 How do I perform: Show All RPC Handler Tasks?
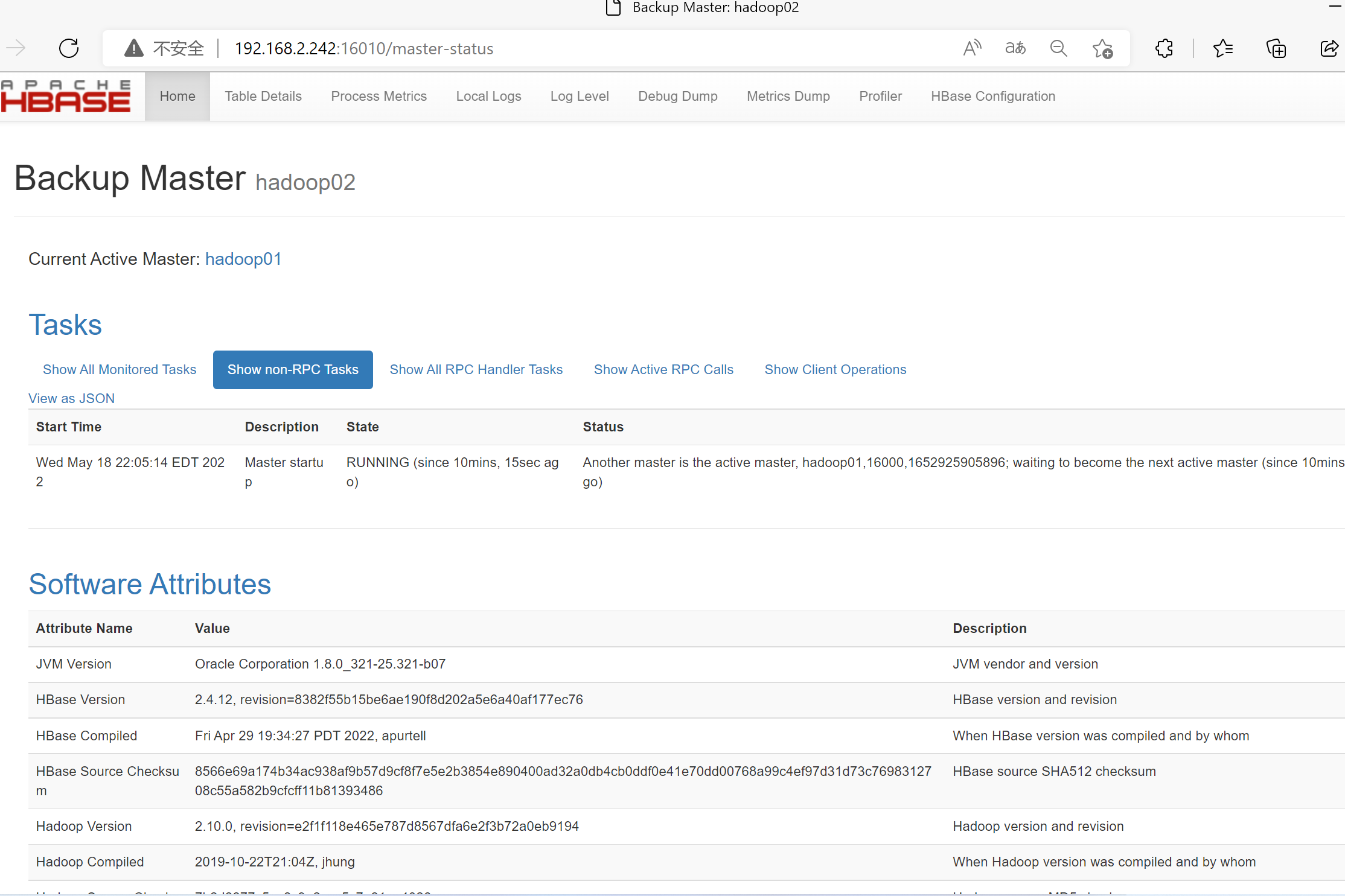click(x=476, y=369)
